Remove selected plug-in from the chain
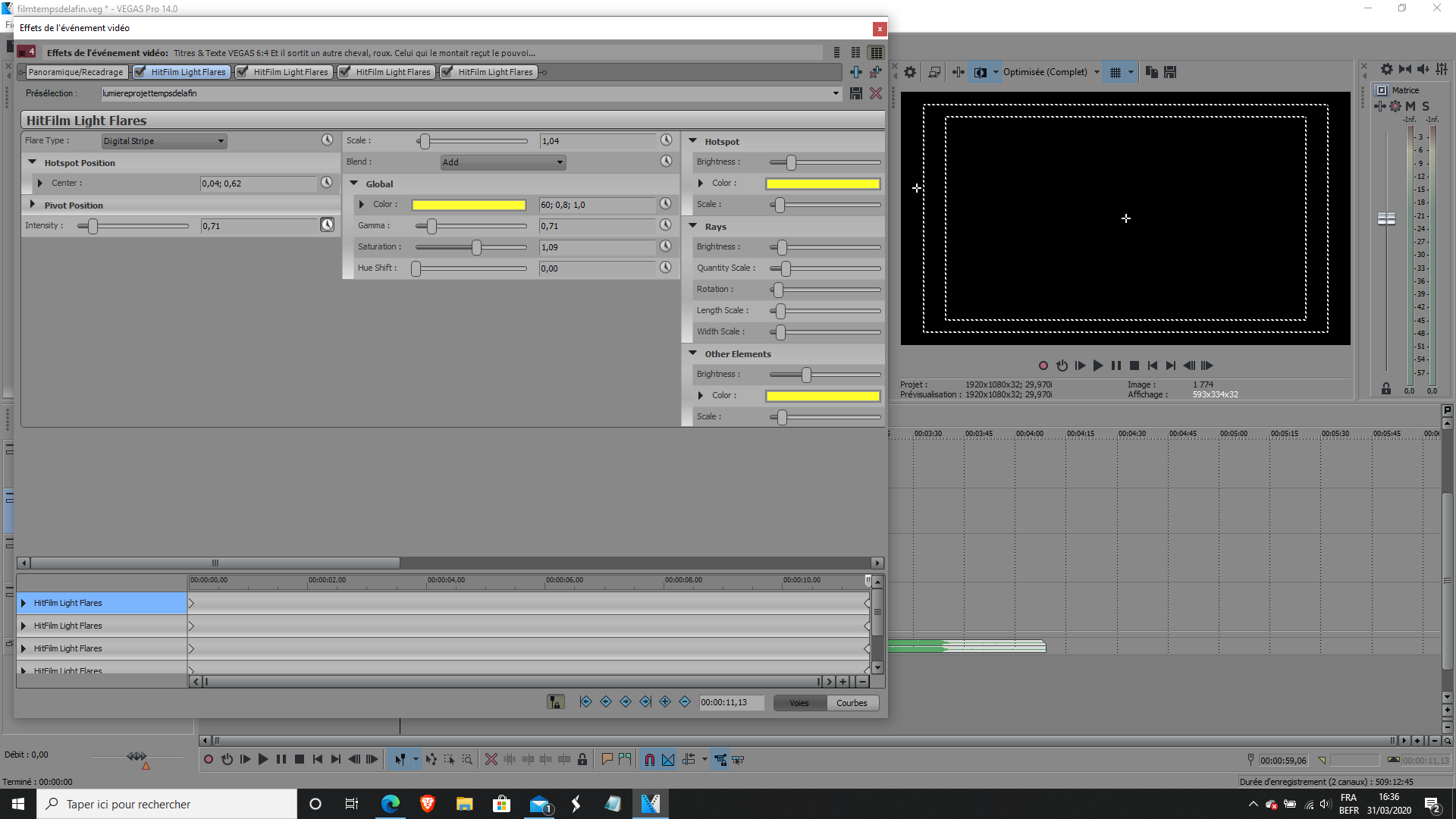 pyautogui.click(x=876, y=72)
